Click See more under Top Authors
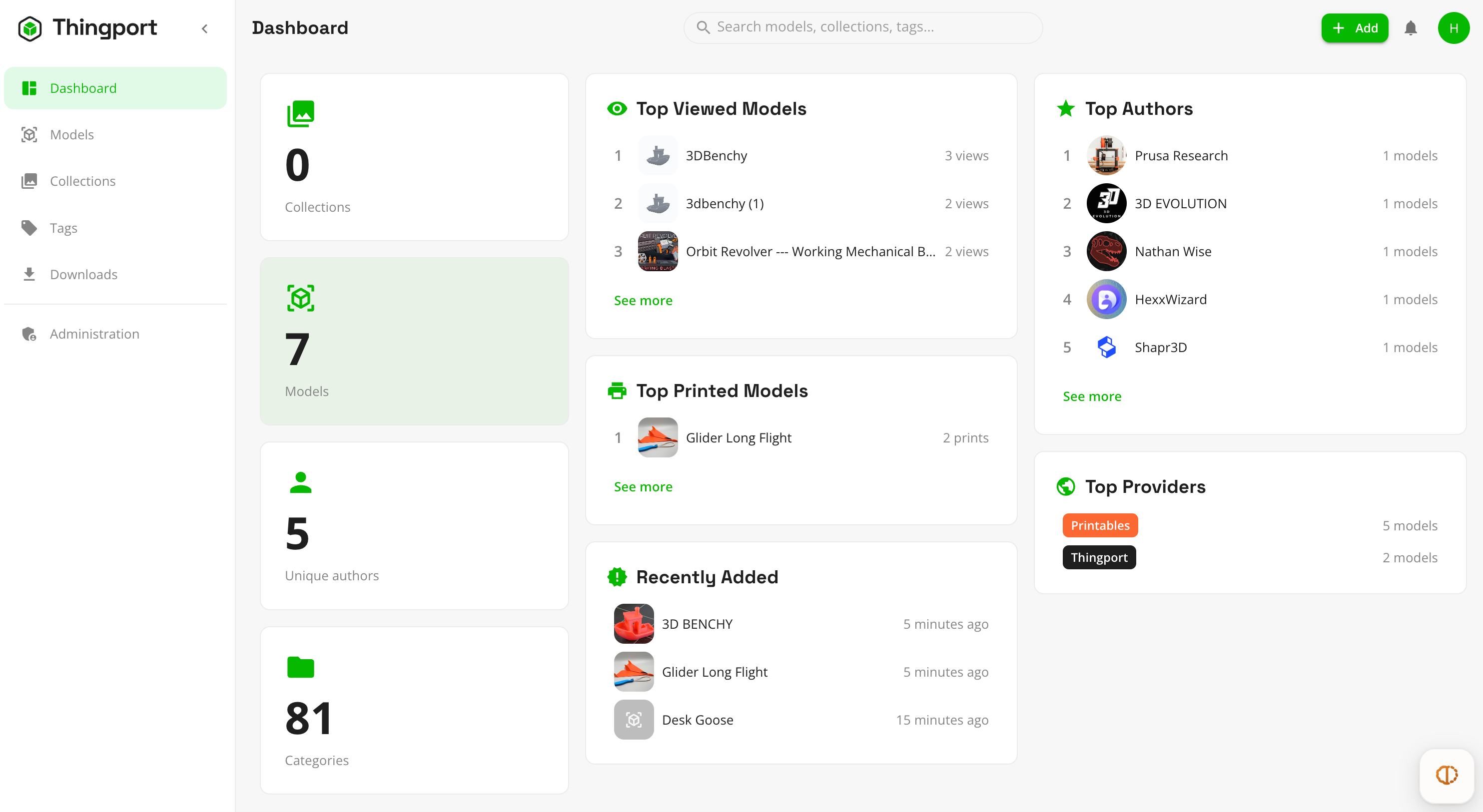1483x812 pixels. coord(1092,397)
